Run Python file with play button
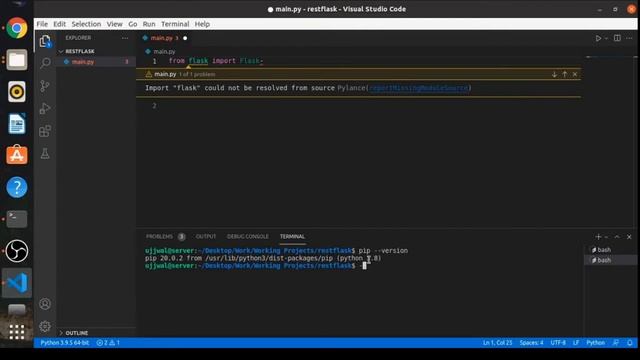Image resolution: width=640 pixels, height=360 pixels. click(598, 38)
